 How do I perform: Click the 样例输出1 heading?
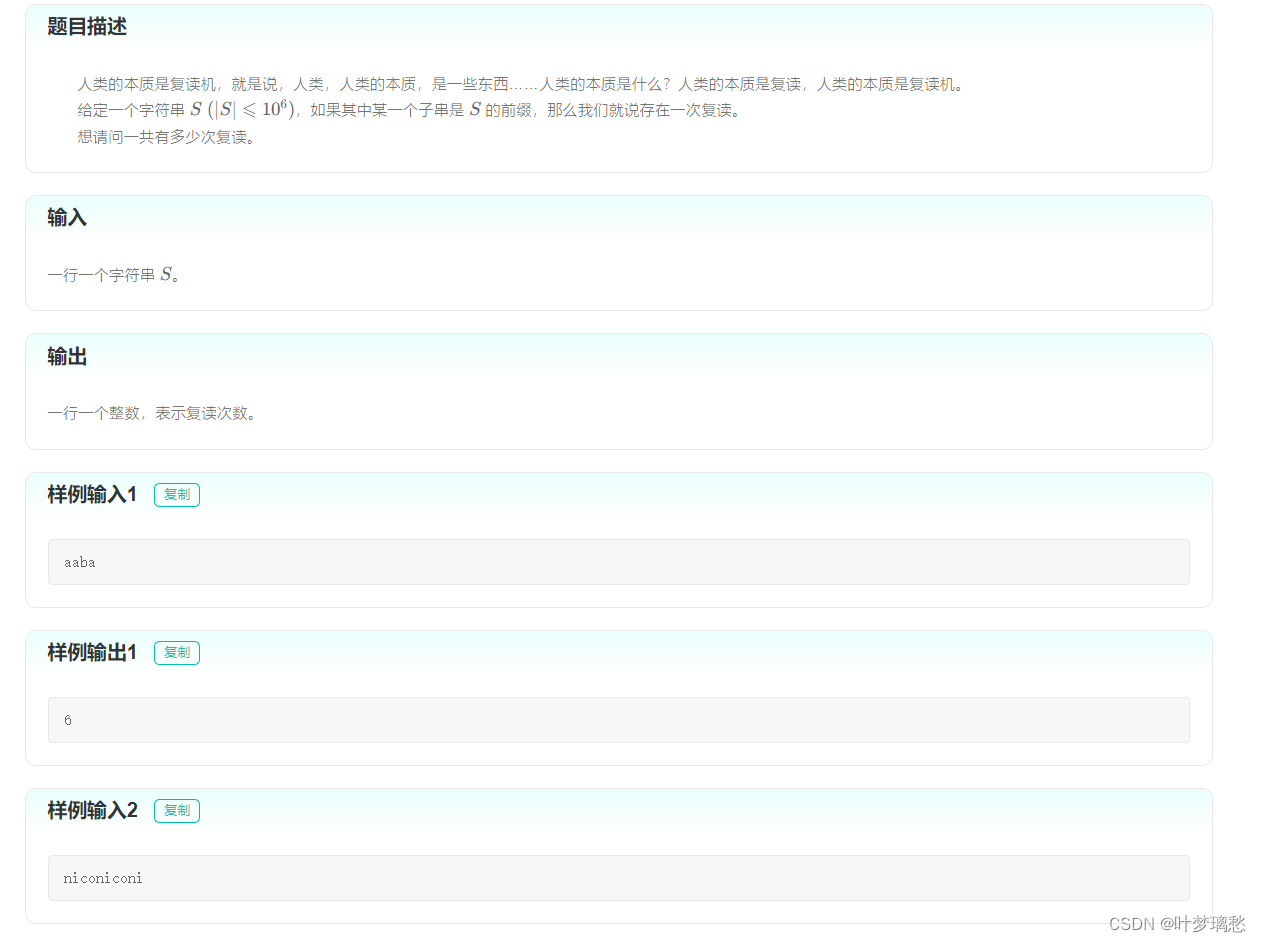pyautogui.click(x=92, y=652)
